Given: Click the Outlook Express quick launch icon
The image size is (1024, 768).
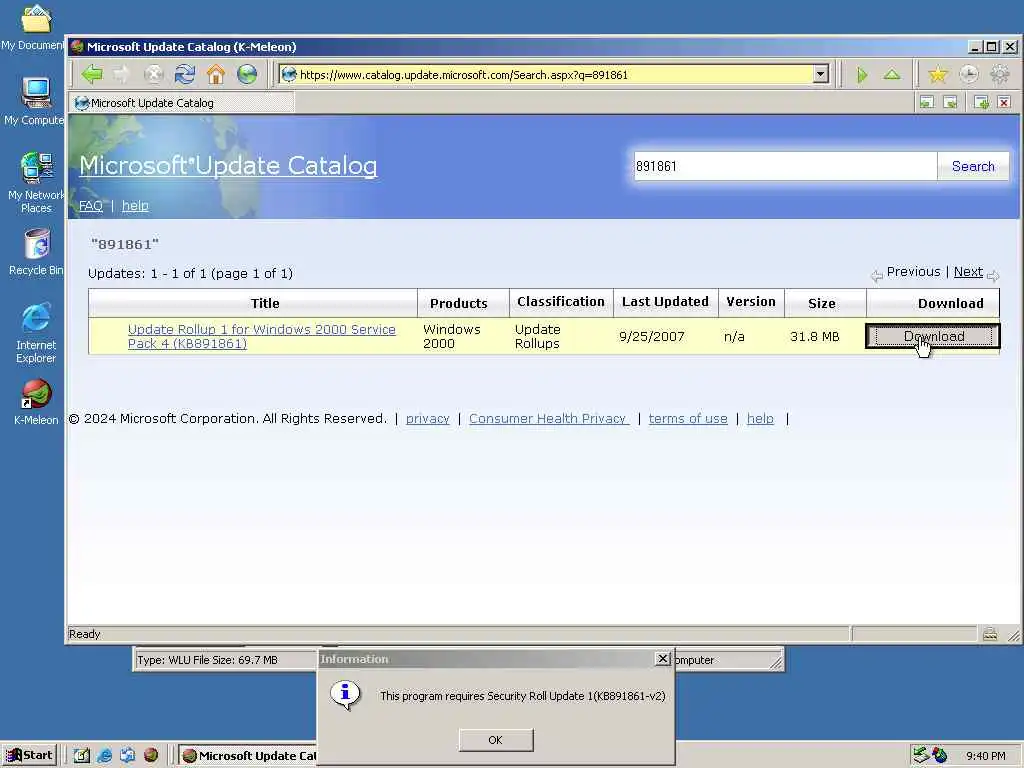Looking at the screenshot, I should [127, 756].
